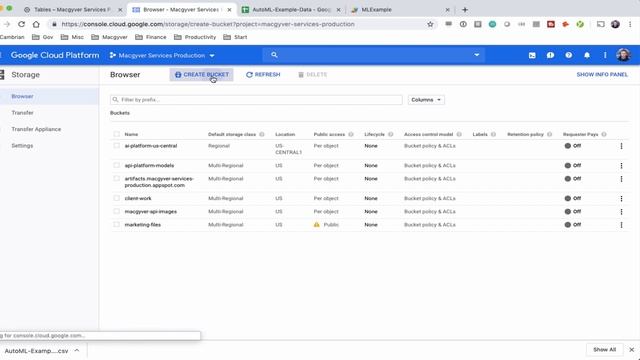Screen dimensions: 640x360
Task: Click the browser address bar URL
Action: coord(208,24)
